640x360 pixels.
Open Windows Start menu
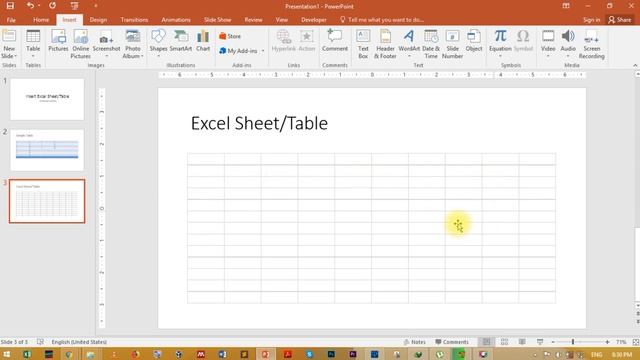pyautogui.click(x=6, y=354)
